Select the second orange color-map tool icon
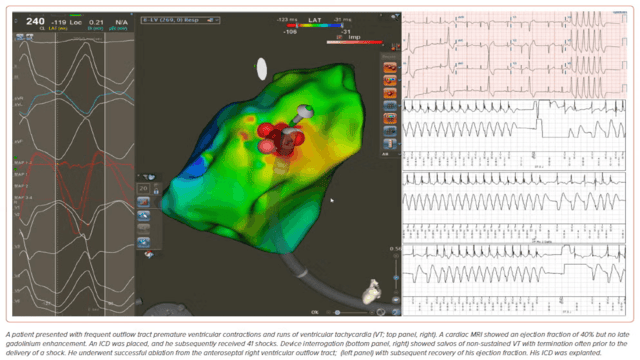640x360 pixels. pyautogui.click(x=390, y=80)
